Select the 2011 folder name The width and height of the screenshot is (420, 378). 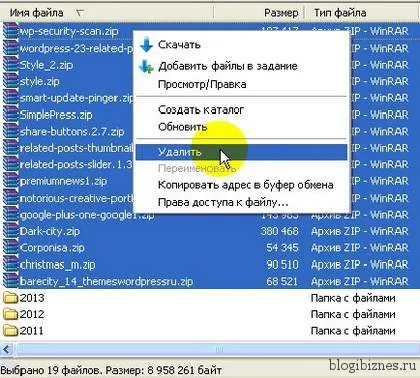coord(32,331)
